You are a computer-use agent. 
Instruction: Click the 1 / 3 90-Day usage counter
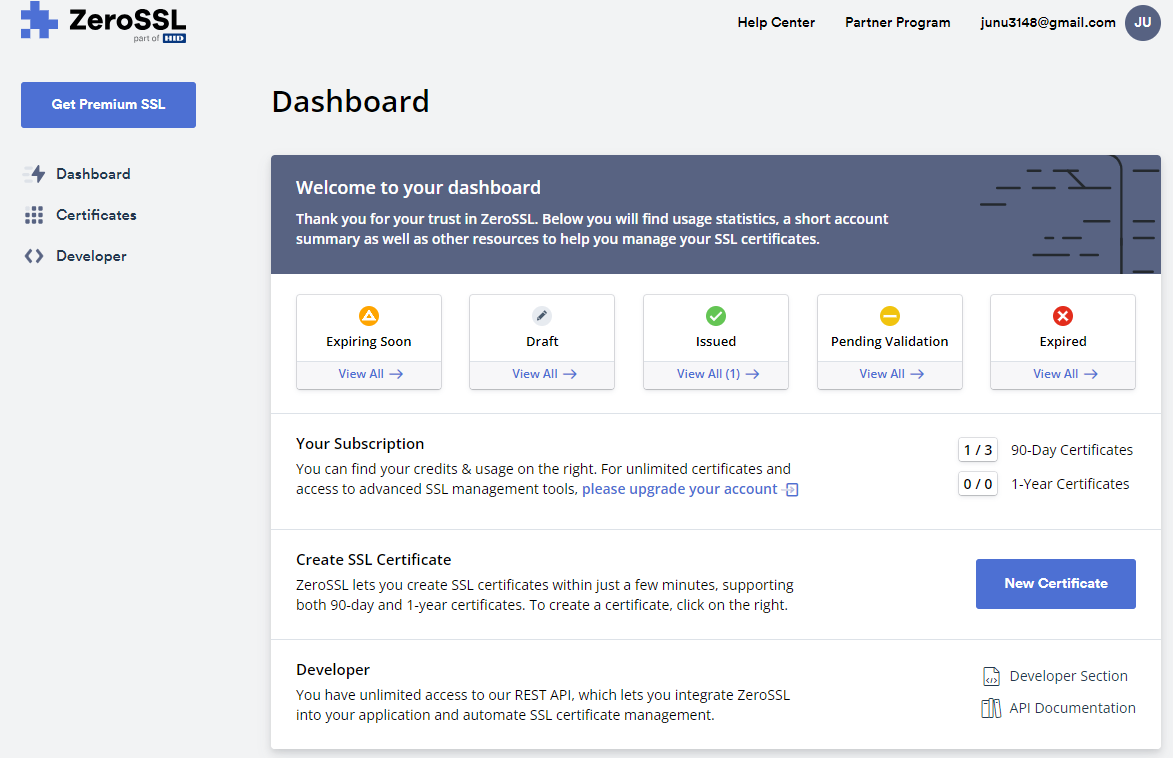point(978,450)
